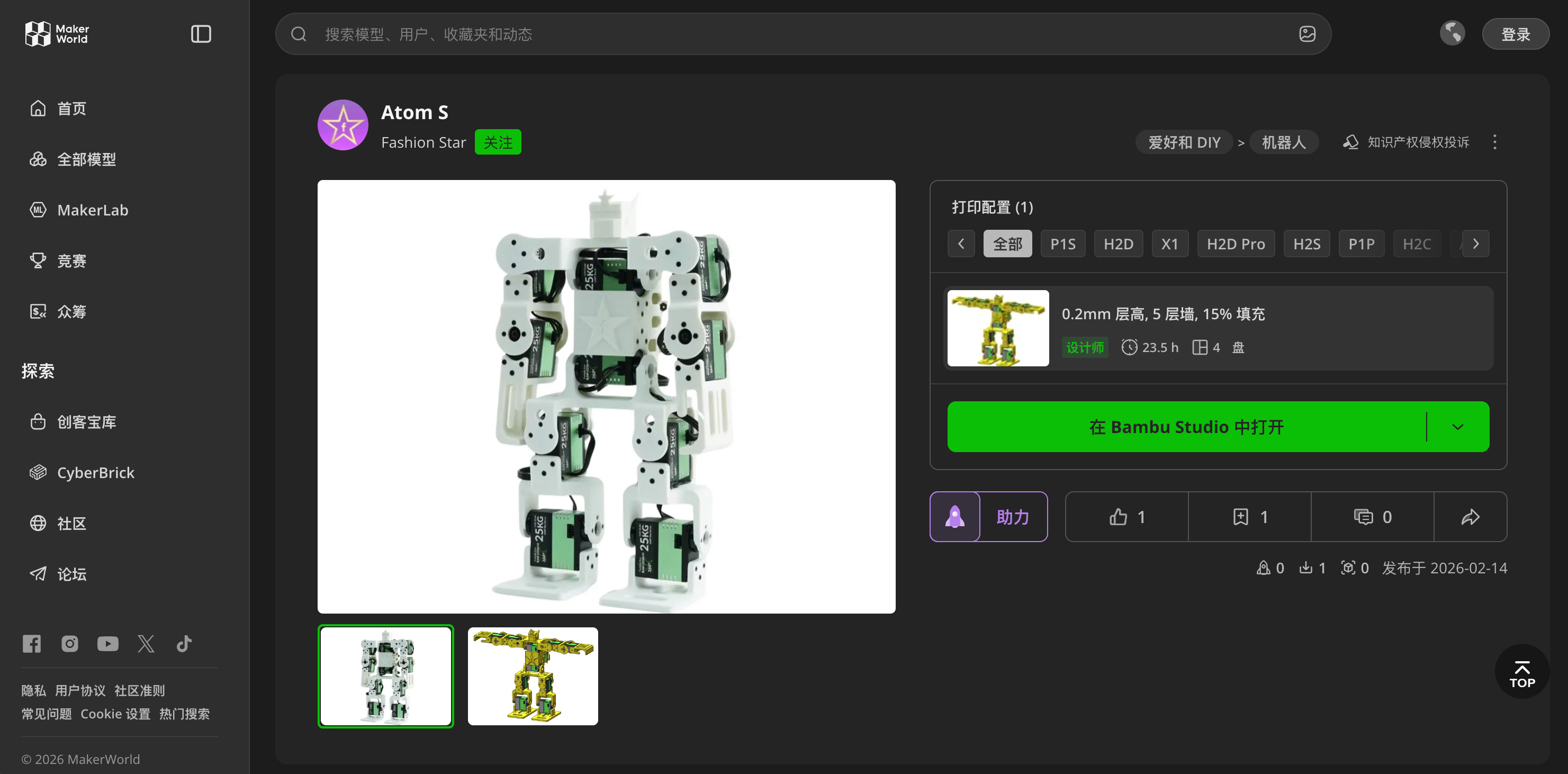The width and height of the screenshot is (1568, 774).
Task: Open the MakerWorld YouTube icon
Action: pos(108,644)
